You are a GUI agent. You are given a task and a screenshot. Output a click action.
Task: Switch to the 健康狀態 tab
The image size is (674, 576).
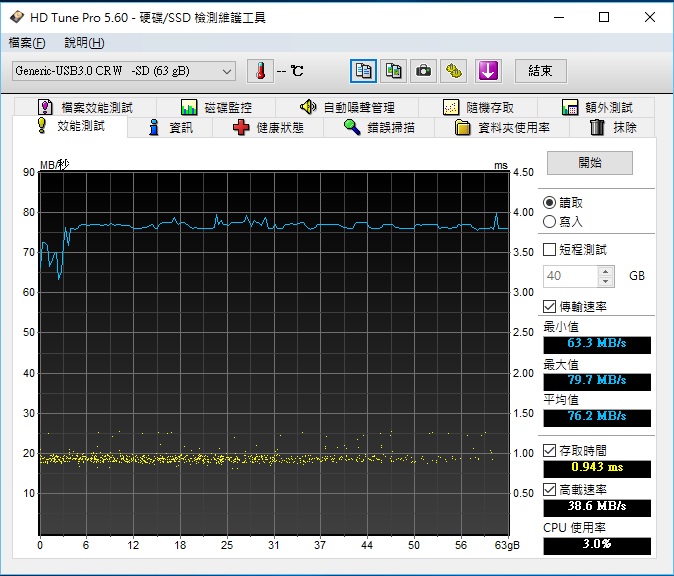268,128
